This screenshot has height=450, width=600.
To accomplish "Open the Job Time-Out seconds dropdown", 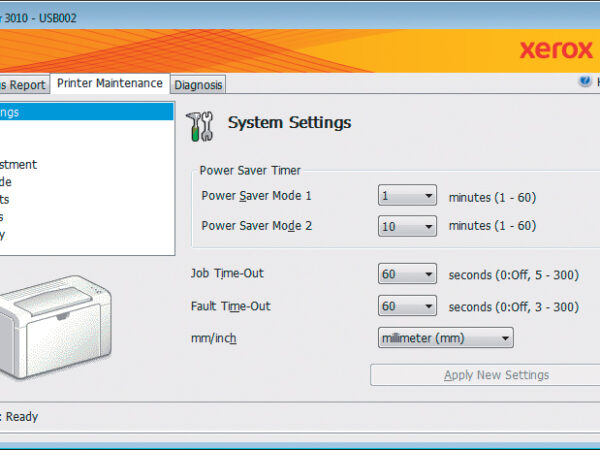I will 407,274.
